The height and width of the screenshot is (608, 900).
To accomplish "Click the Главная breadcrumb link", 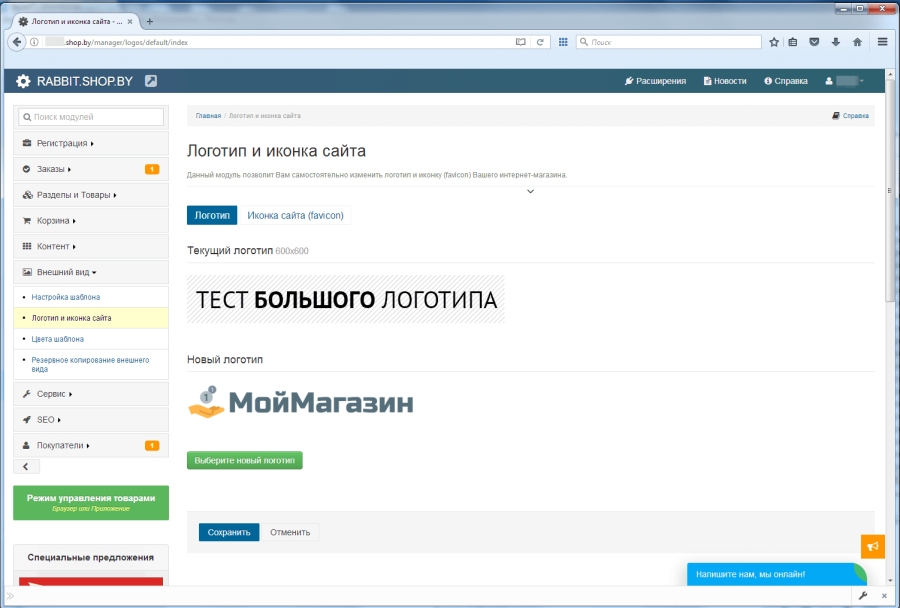I will point(208,116).
